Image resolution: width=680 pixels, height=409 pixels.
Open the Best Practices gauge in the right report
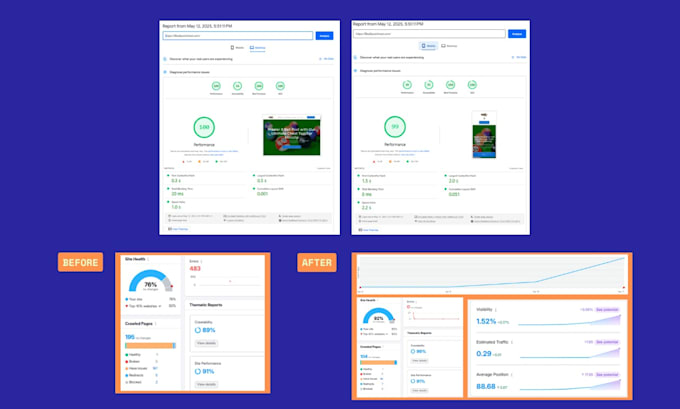pos(451,85)
